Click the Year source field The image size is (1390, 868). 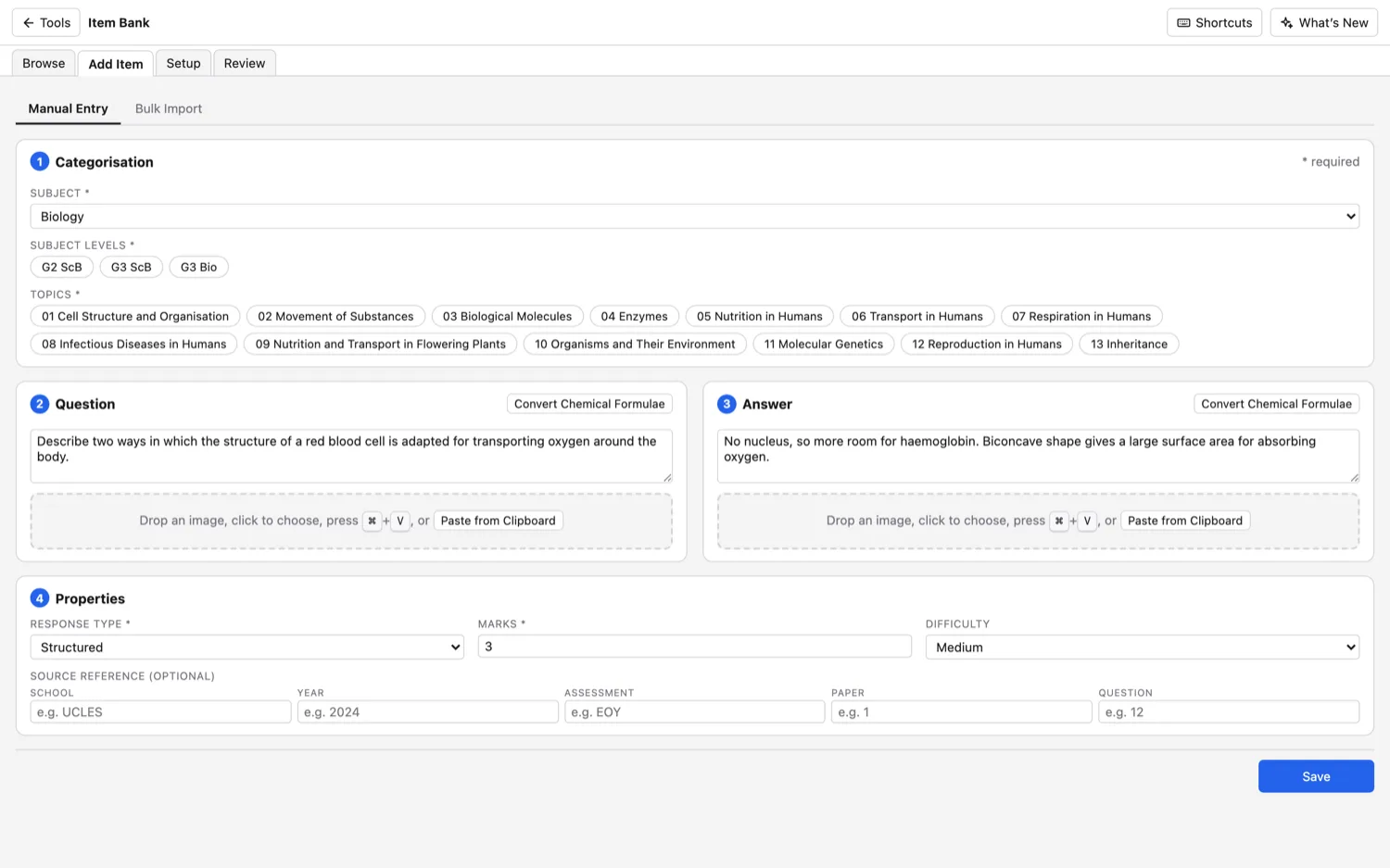pos(427,711)
